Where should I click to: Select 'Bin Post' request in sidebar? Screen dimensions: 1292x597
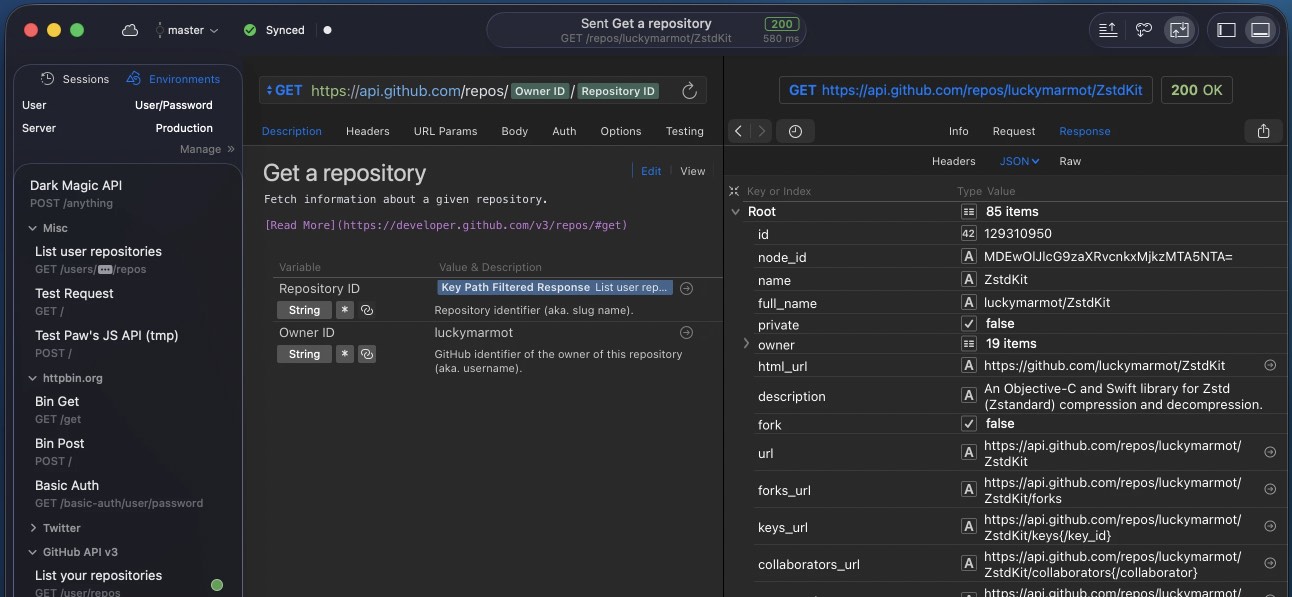pyautogui.click(x=60, y=443)
